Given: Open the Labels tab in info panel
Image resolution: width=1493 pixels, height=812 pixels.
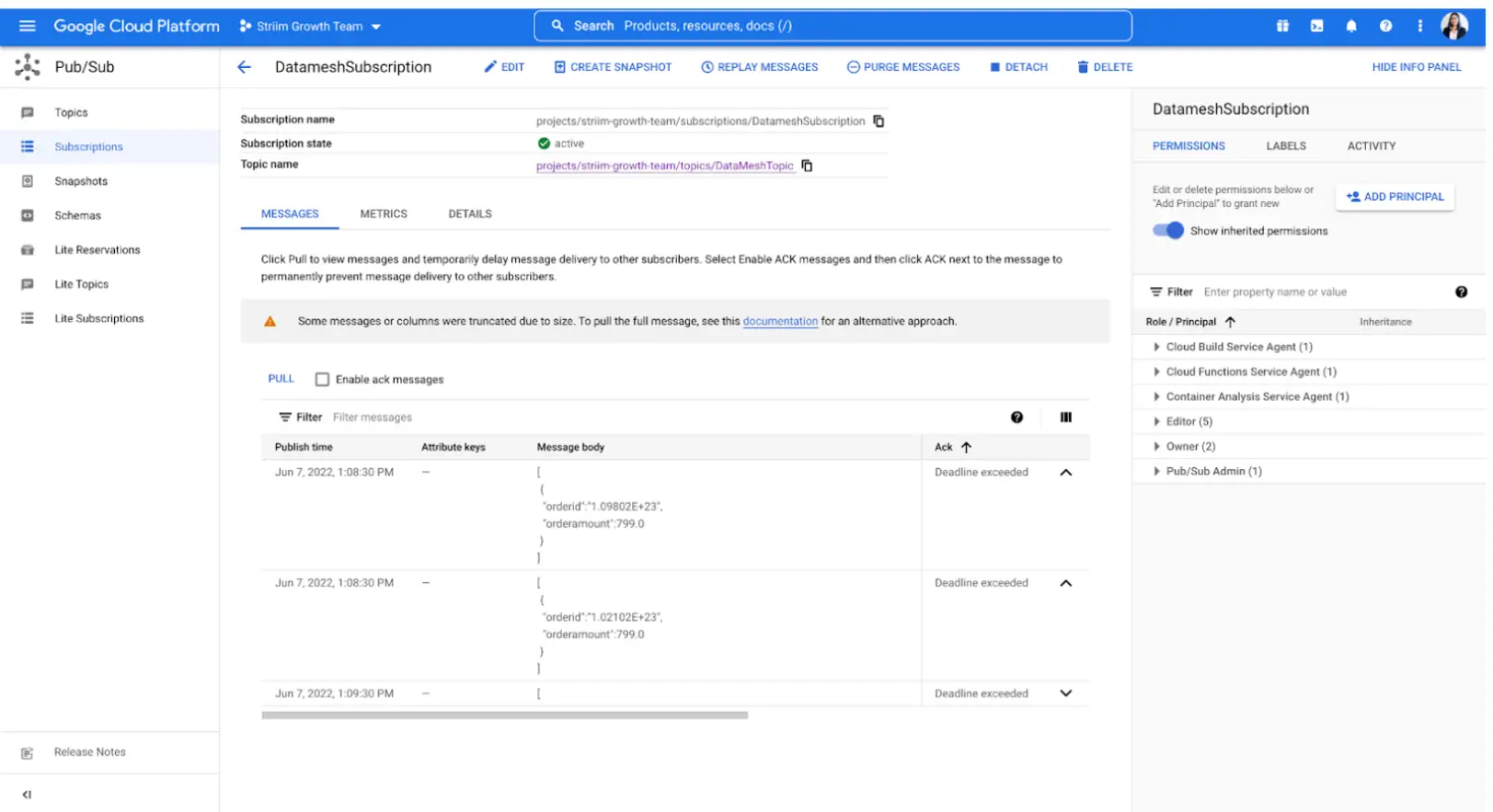Looking at the screenshot, I should click(x=1285, y=146).
